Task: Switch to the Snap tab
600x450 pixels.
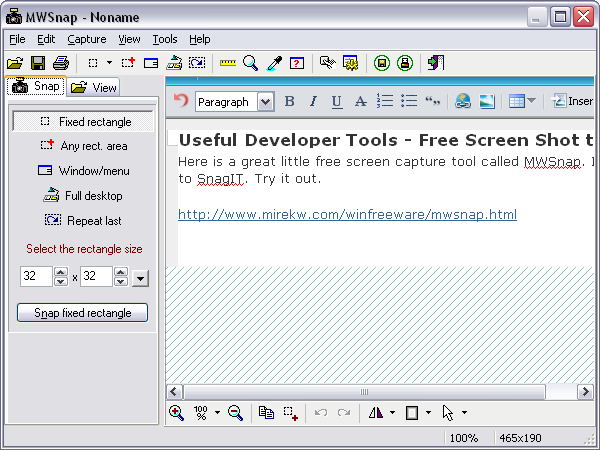Action: pos(36,86)
